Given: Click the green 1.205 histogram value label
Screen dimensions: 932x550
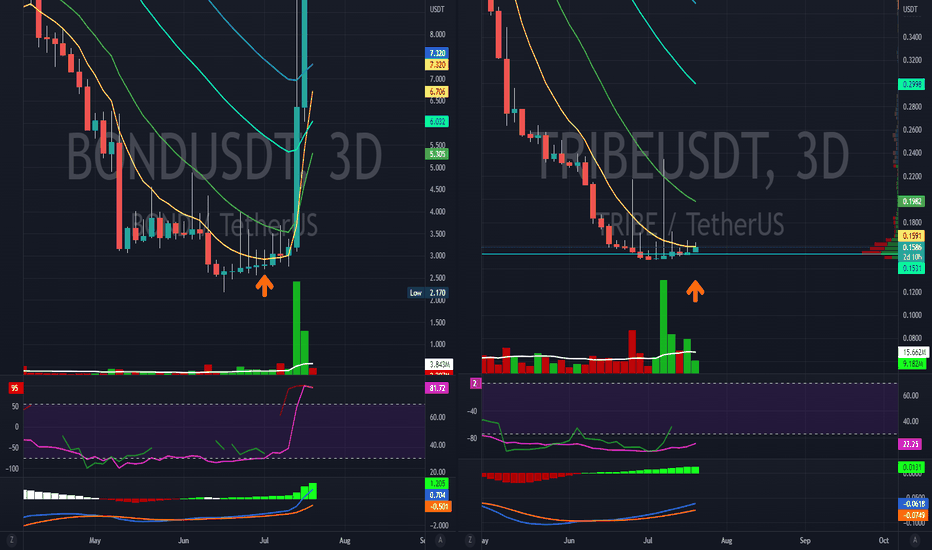Looking at the screenshot, I should click(x=437, y=483).
